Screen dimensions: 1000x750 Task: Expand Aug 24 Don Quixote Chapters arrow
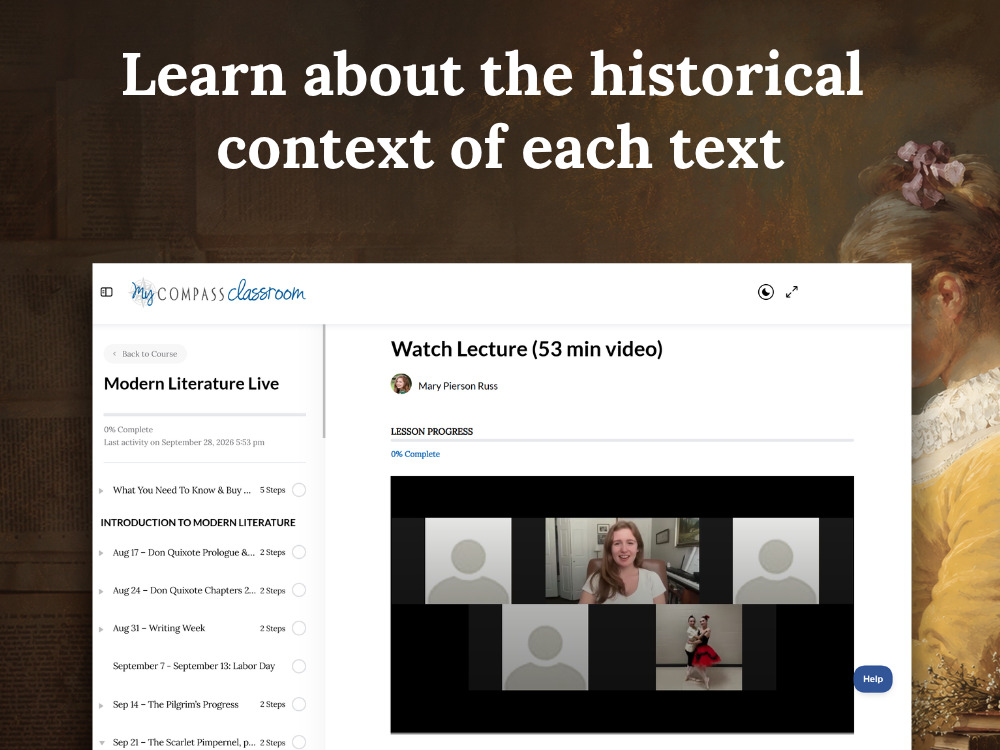click(101, 591)
